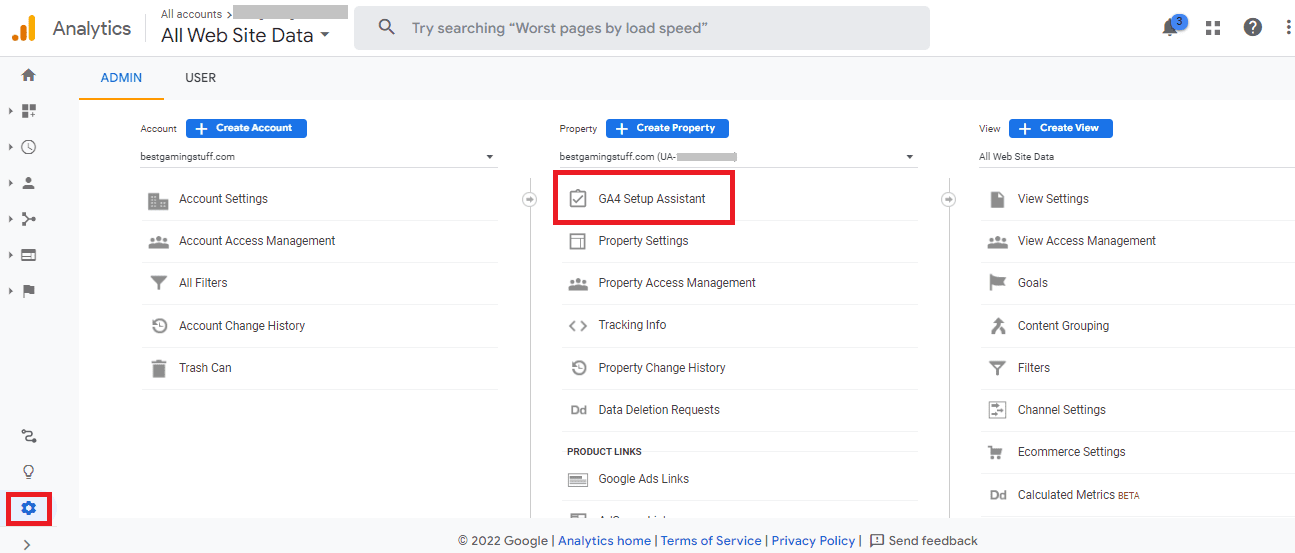Screen dimensions: 1295x553
Task: Open Acquisition branching icon in sidebar
Action: pos(28,219)
